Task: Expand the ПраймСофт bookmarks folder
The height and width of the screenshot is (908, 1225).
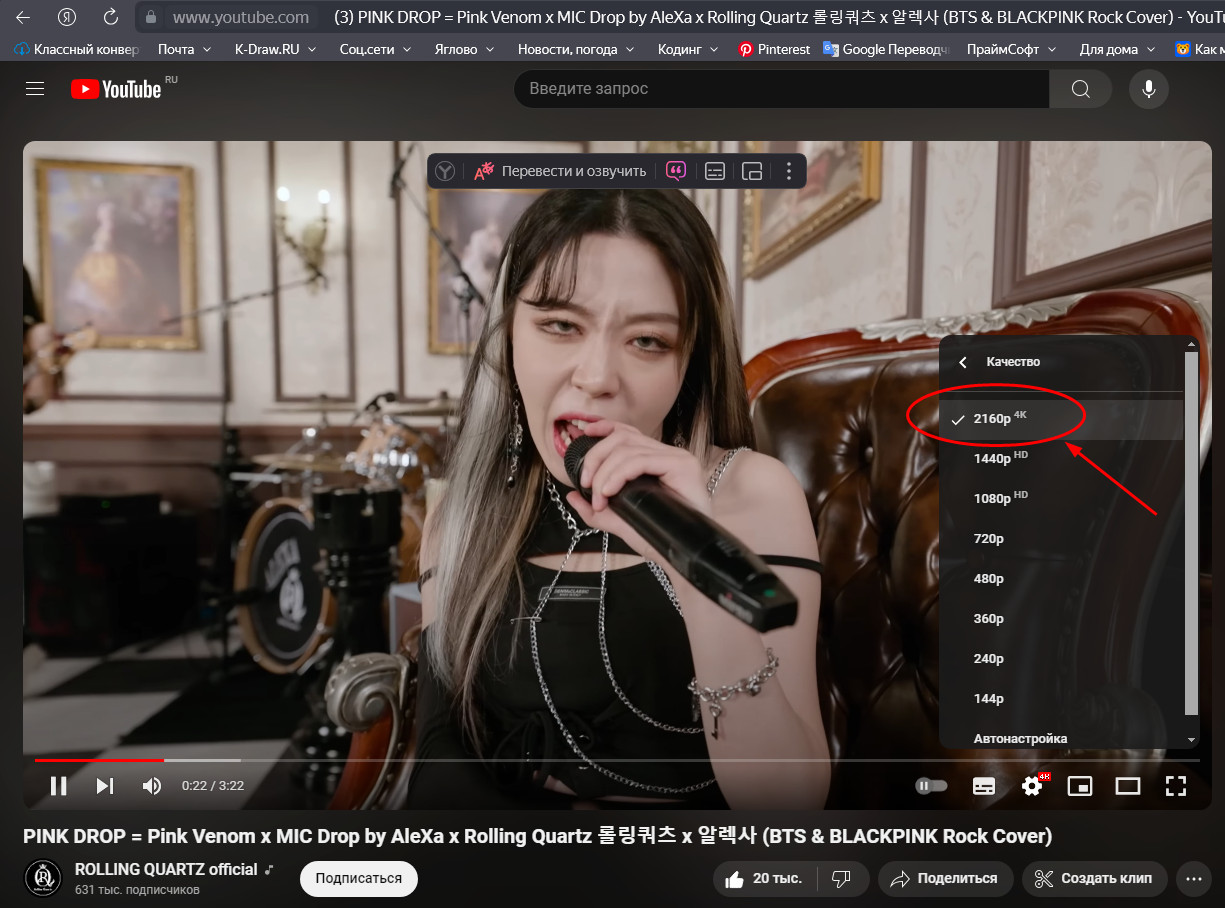Action: [1012, 49]
